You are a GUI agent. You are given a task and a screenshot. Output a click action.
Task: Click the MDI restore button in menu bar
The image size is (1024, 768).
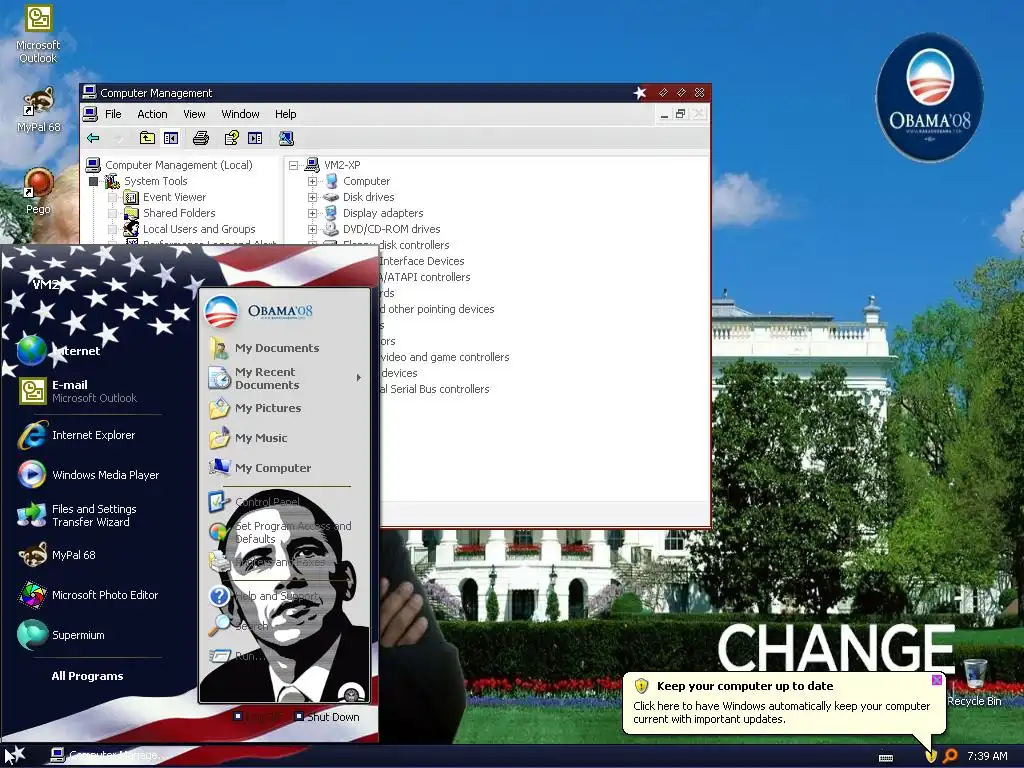pos(680,114)
